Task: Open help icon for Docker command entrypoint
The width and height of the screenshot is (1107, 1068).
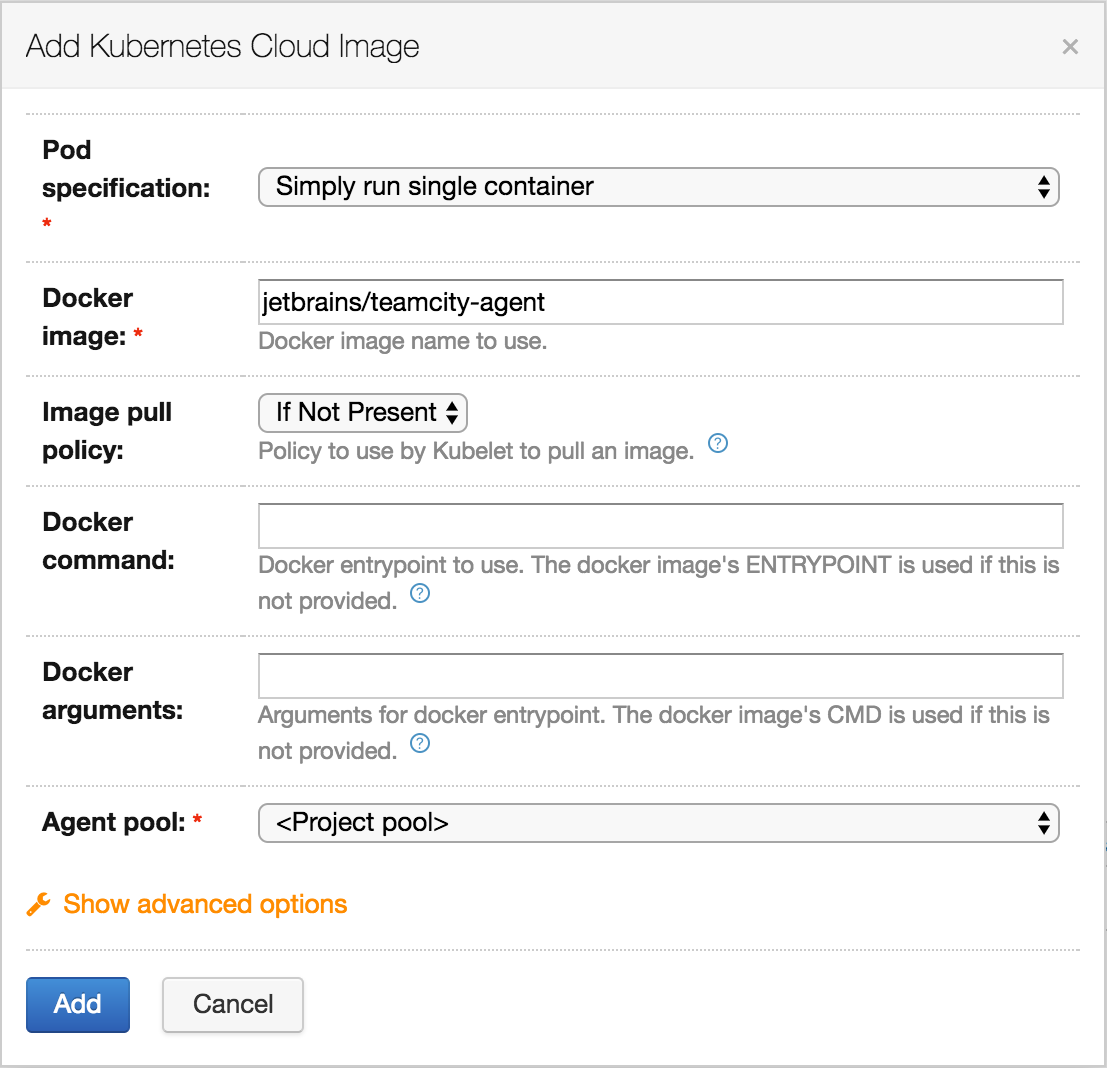Action: pyautogui.click(x=420, y=594)
